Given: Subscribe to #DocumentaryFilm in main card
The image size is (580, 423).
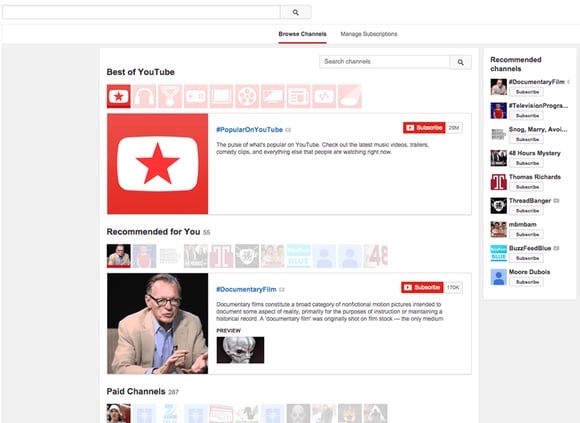Looking at the screenshot, I should tap(422, 287).
